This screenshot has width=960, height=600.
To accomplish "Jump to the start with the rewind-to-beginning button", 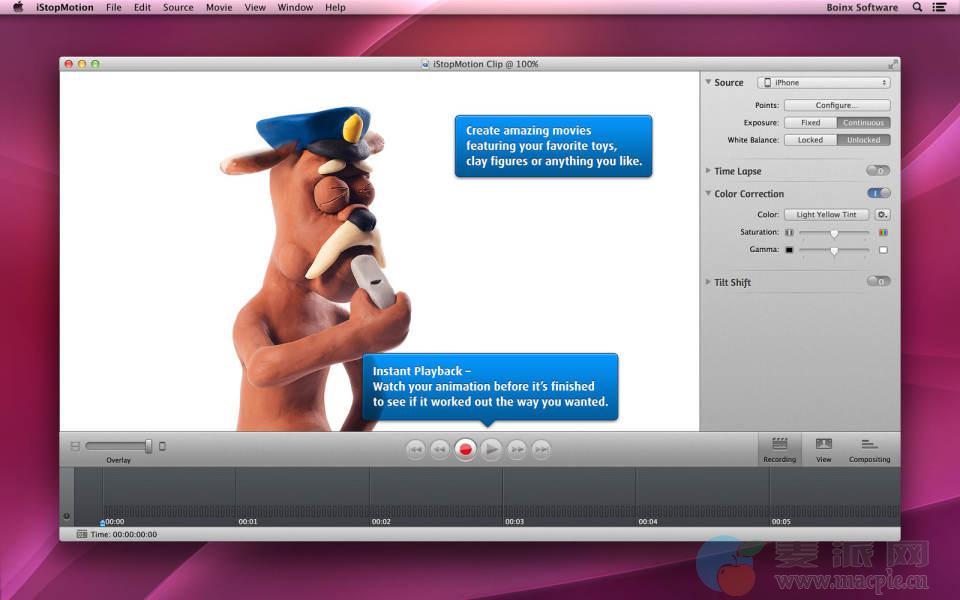I will click(416, 450).
